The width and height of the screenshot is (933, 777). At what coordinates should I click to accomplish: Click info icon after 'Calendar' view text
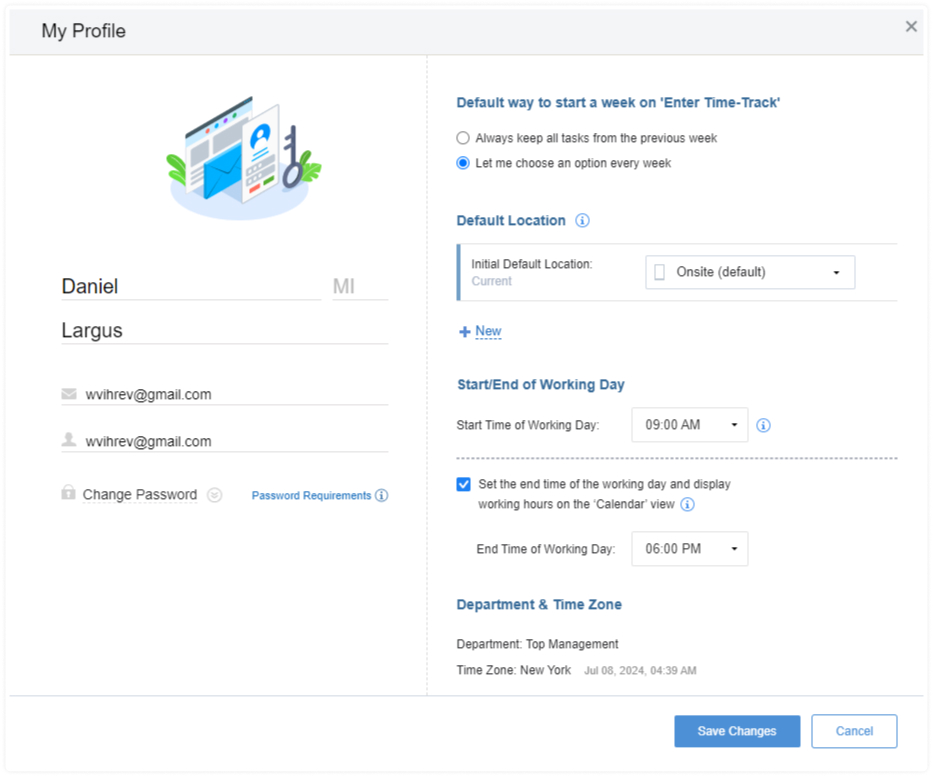pyautogui.click(x=687, y=505)
